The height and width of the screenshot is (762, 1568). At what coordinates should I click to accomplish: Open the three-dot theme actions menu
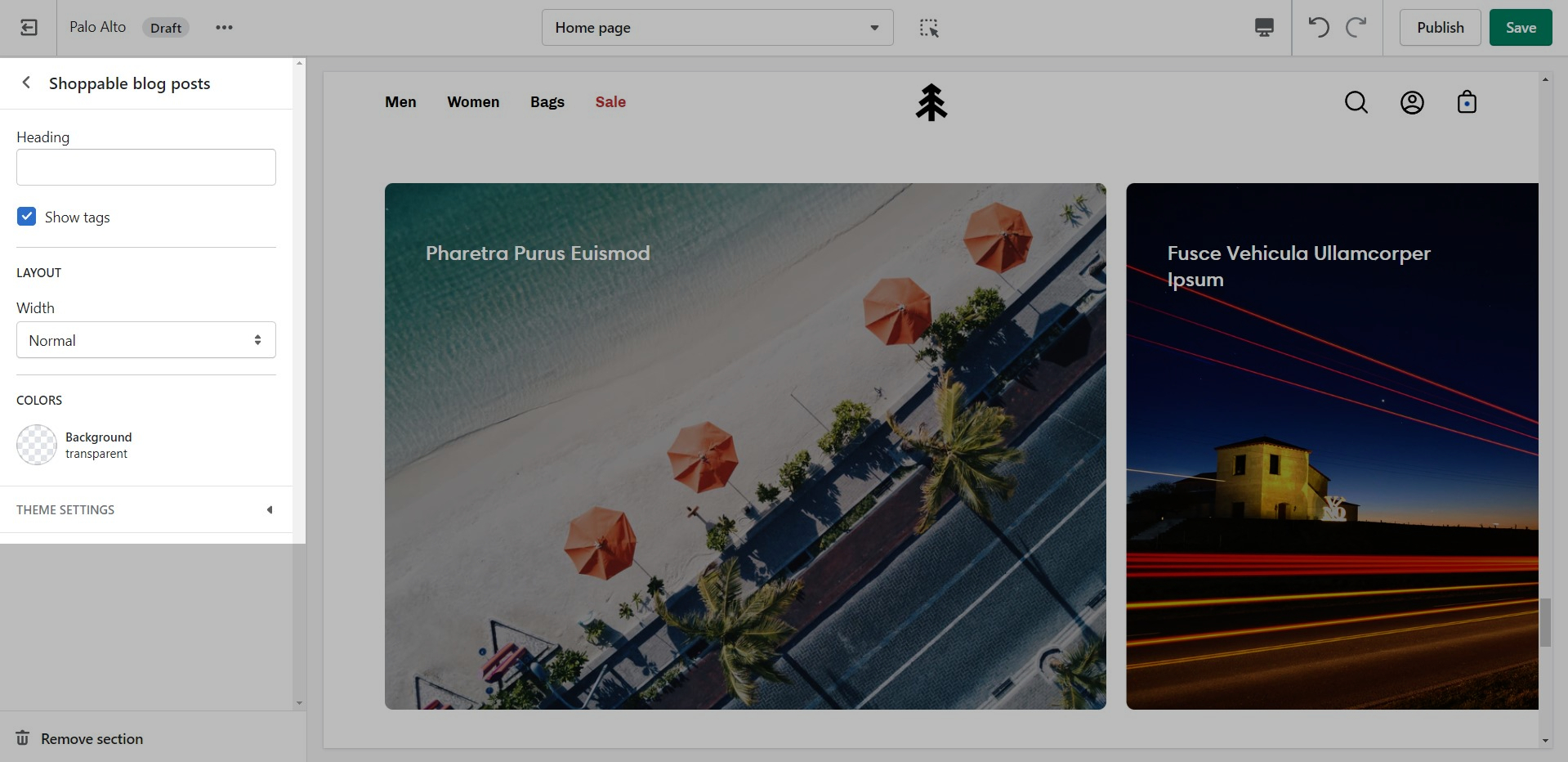click(x=224, y=28)
